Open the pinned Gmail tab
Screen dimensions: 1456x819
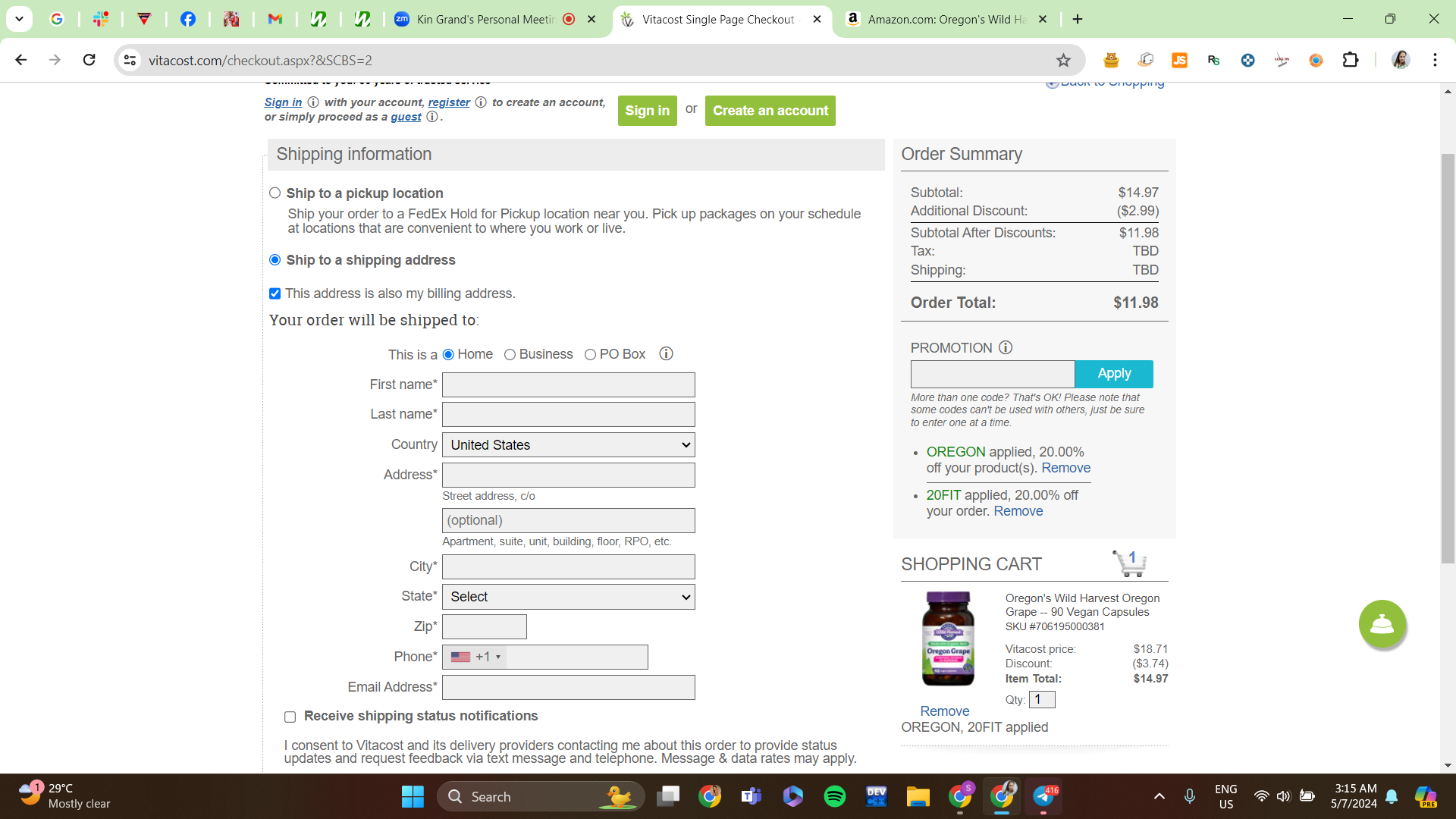point(275,19)
